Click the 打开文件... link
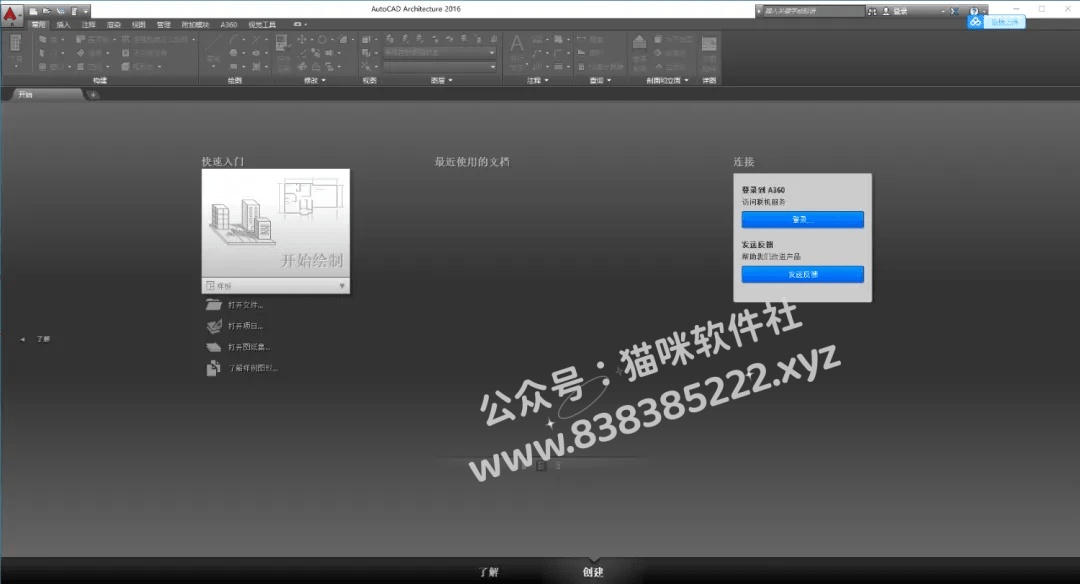 coord(246,305)
